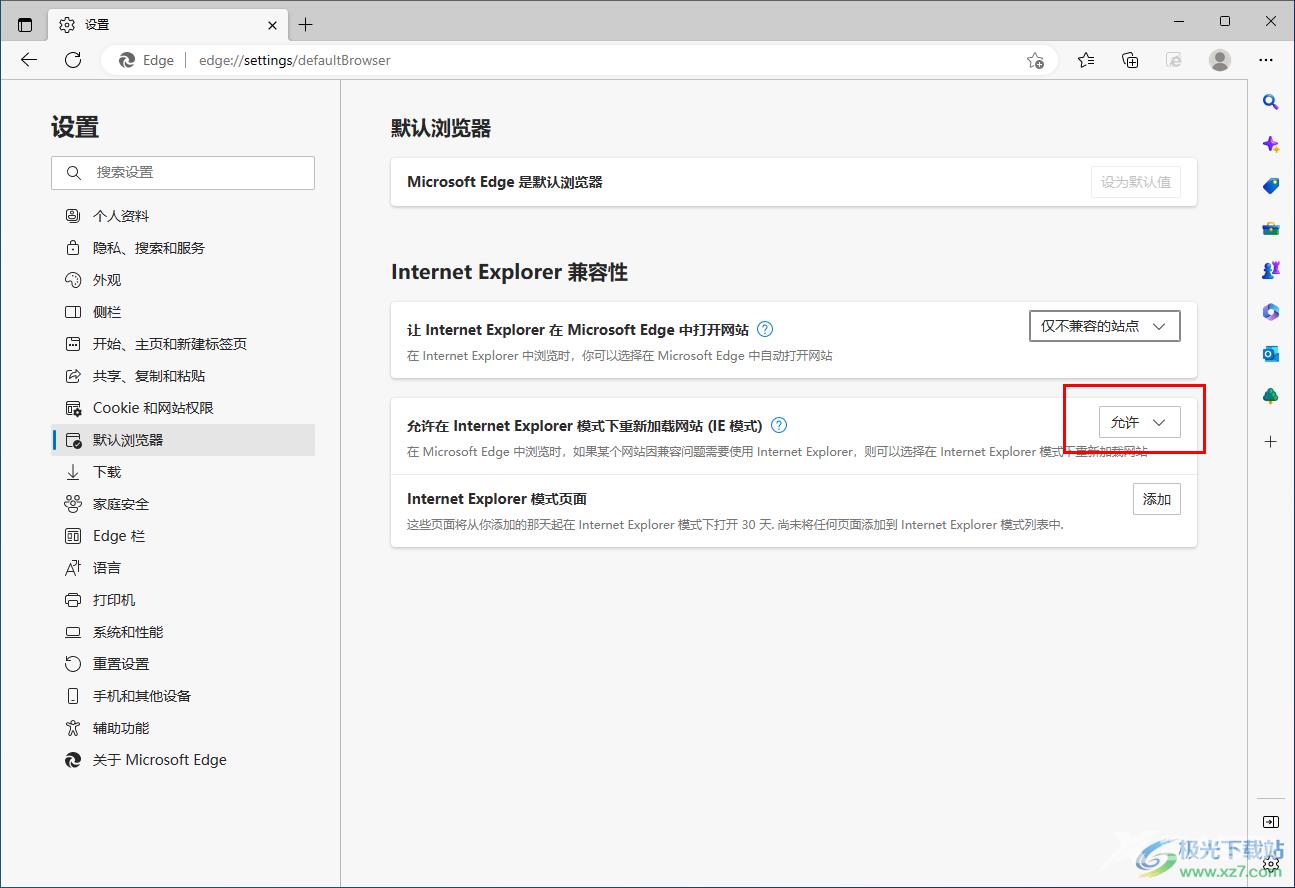Viewport: 1295px width, 888px height.
Task: Open 重置设置 section
Action: click(x=183, y=664)
